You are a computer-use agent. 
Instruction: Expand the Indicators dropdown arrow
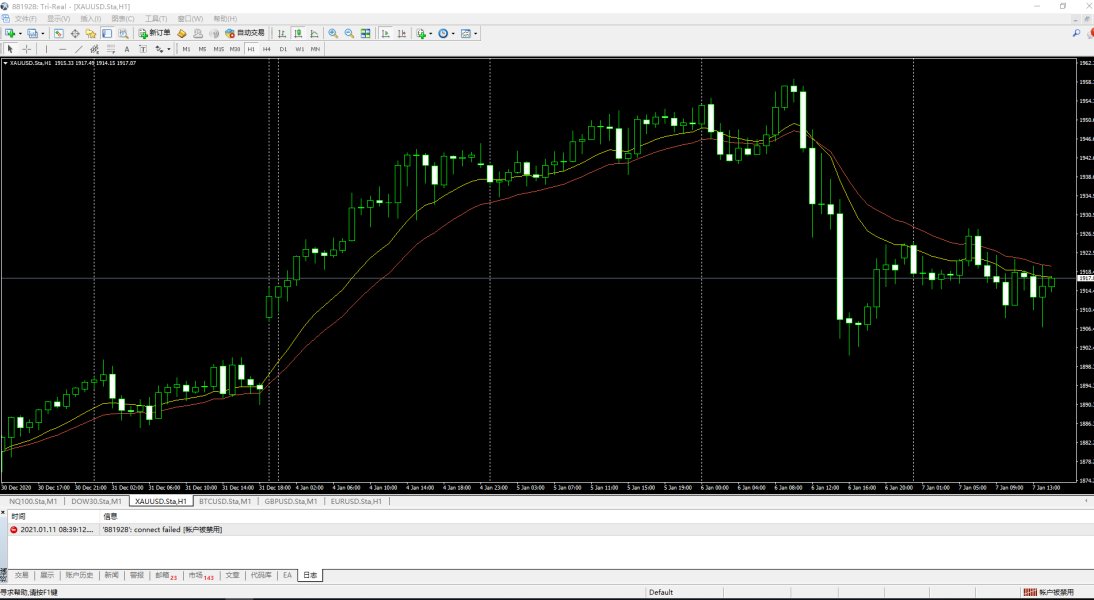click(x=431, y=33)
